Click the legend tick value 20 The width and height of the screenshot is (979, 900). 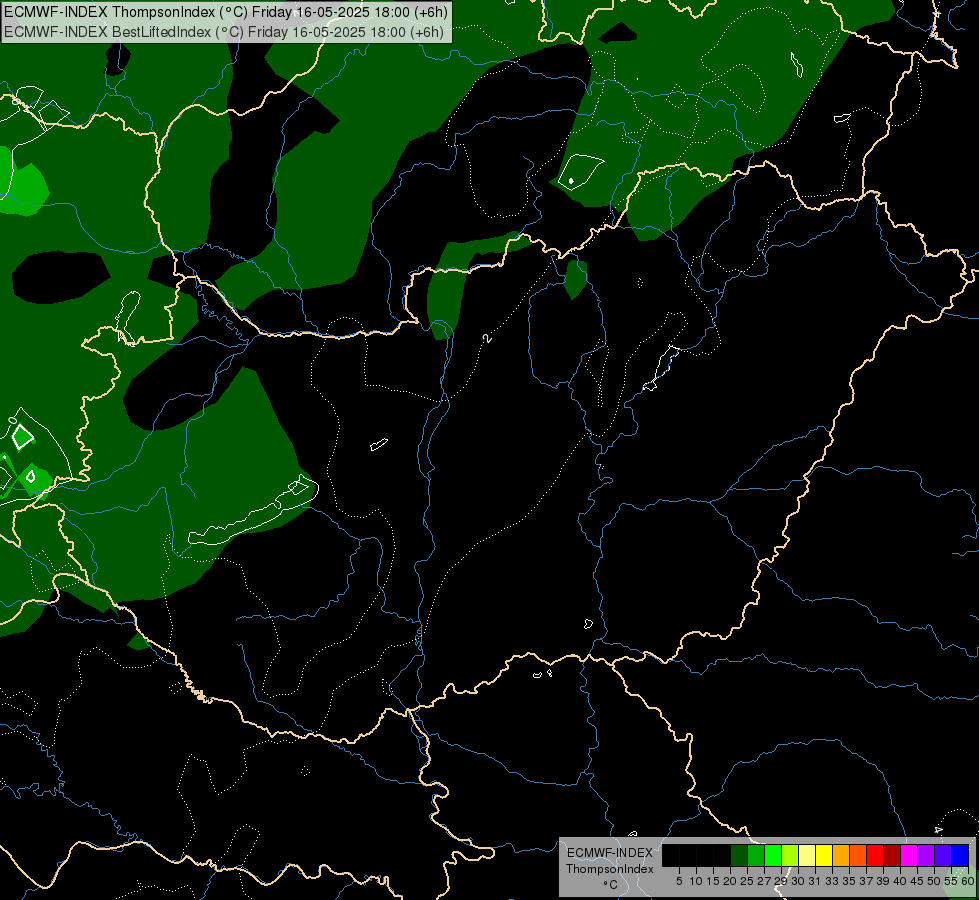pos(730,881)
